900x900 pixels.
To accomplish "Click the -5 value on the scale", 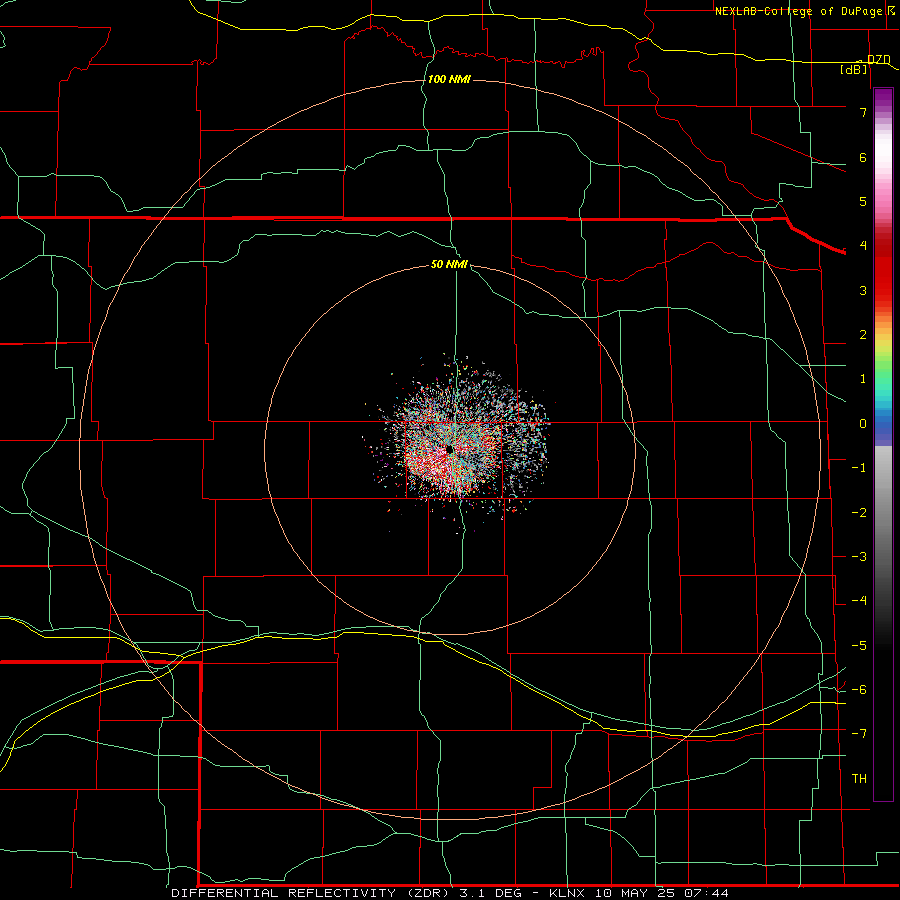I will coord(859,646).
